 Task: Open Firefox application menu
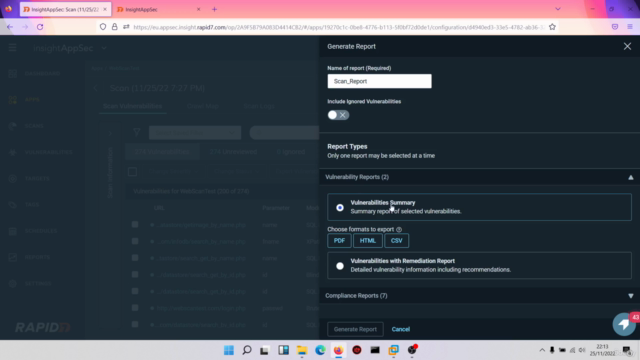click(x=630, y=27)
